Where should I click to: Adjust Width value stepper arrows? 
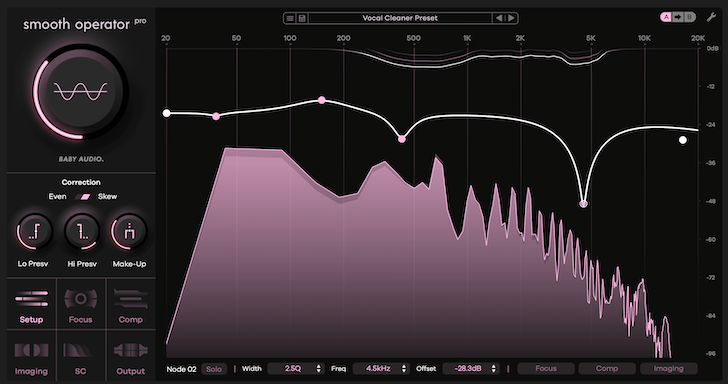tap(318, 369)
